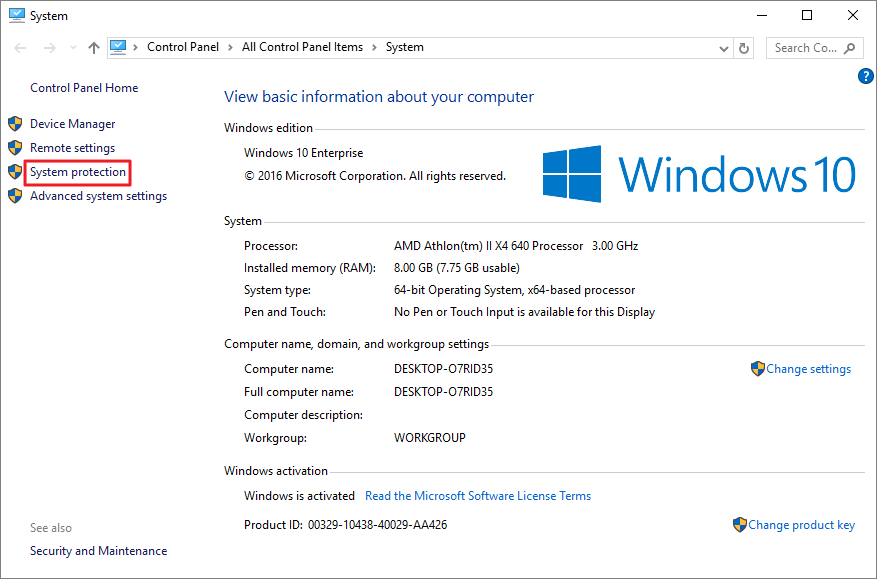Click the No Pen or Touch Input text
The image size is (877, 579).
524,312
